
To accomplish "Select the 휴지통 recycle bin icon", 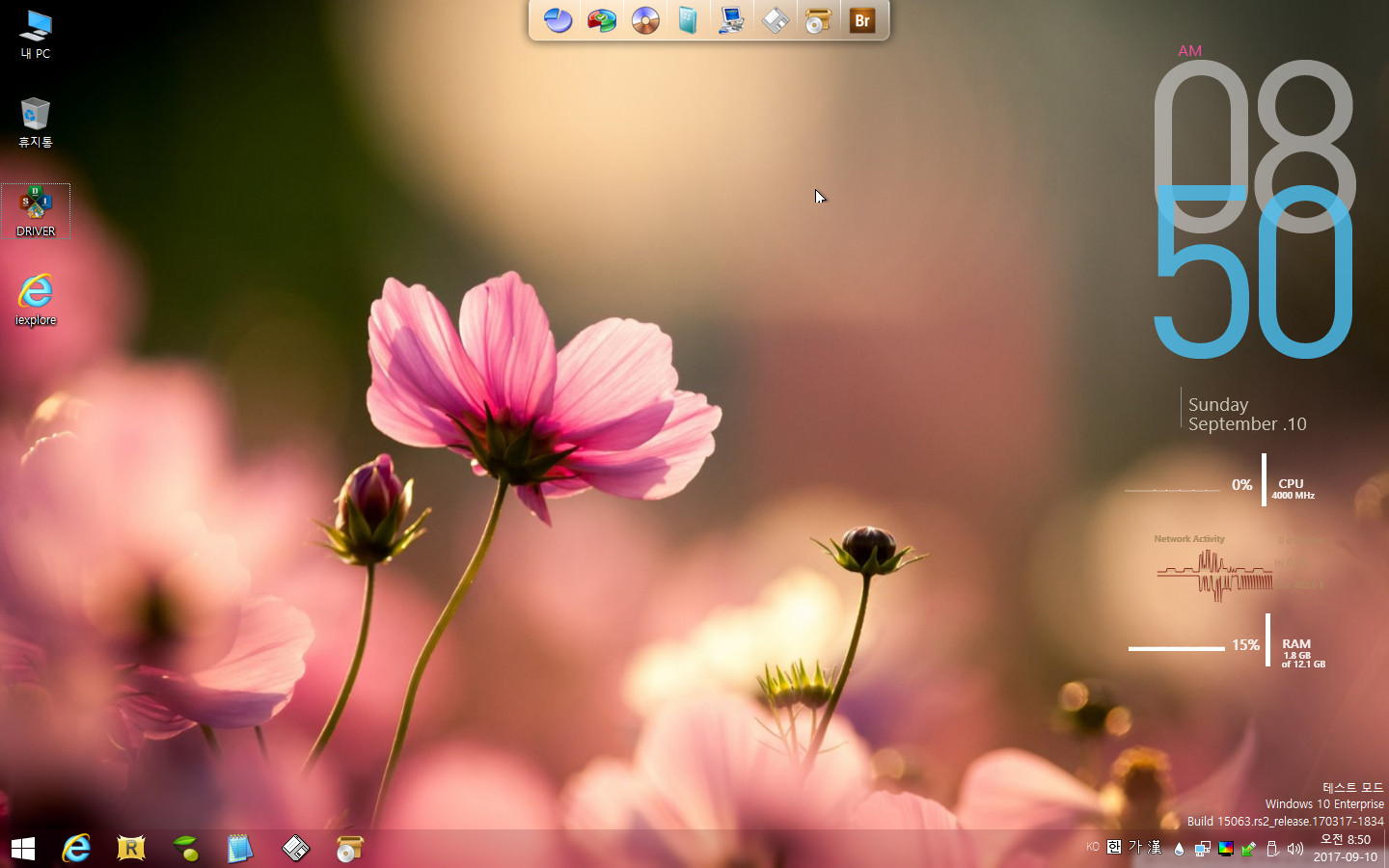I will pos(36,122).
